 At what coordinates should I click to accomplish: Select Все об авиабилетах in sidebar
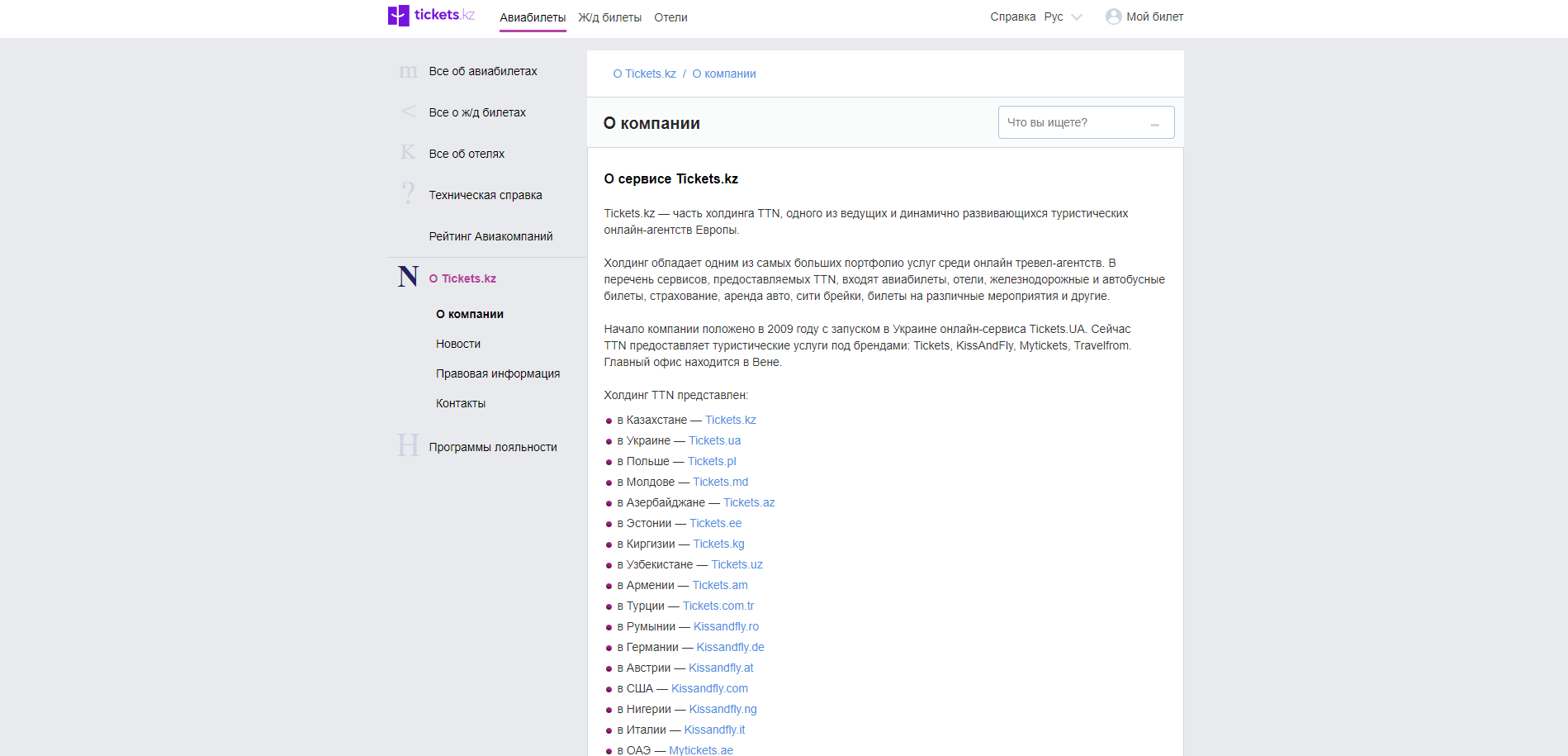pos(483,71)
